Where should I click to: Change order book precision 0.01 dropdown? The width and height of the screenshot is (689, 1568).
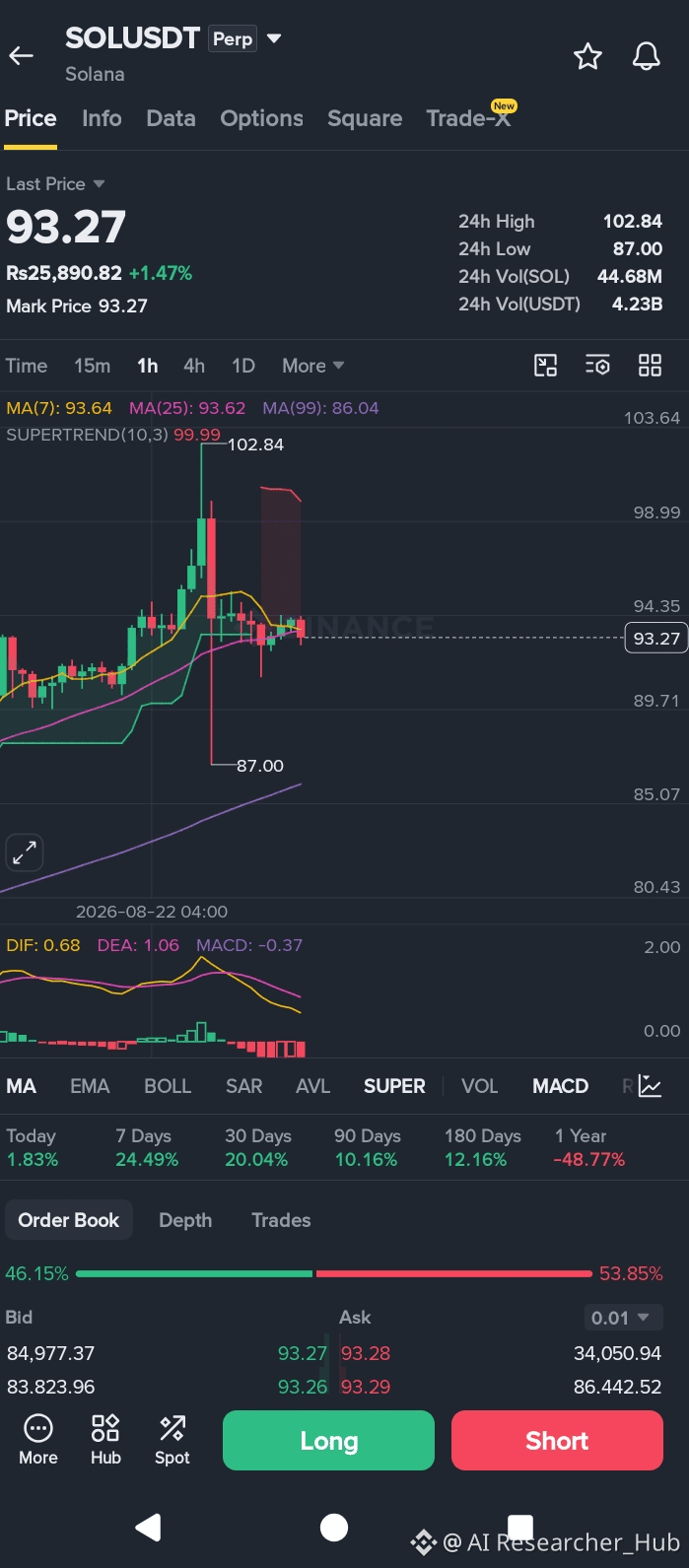pyautogui.click(x=624, y=1318)
